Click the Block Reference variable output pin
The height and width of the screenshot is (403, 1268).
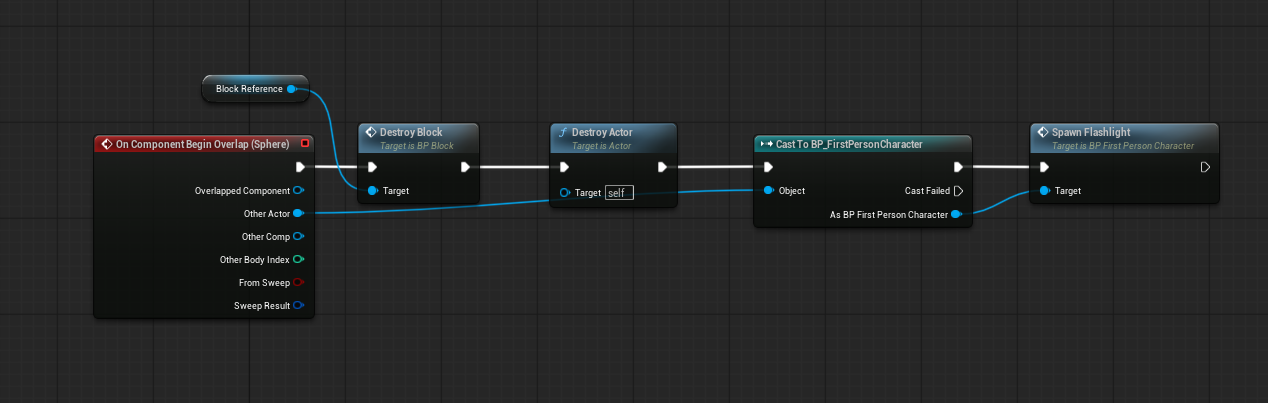pos(291,89)
